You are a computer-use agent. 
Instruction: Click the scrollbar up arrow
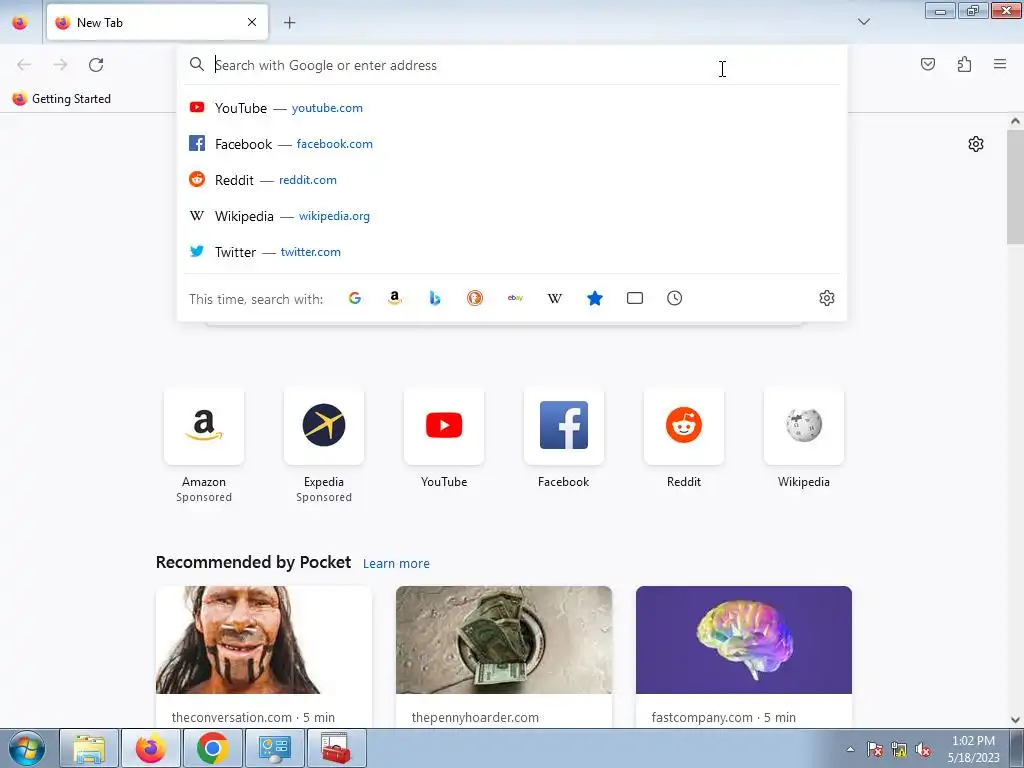pyautogui.click(x=1015, y=121)
